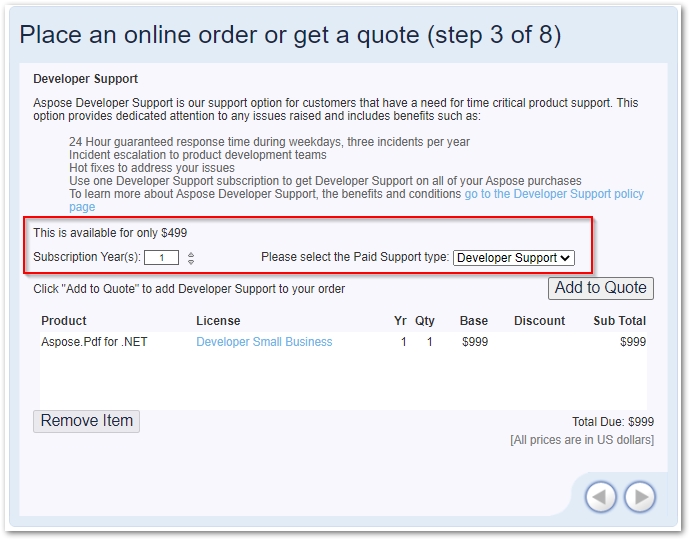Click the $999 sub total value in row
Screen dimensions: 690x540
[x=633, y=342]
